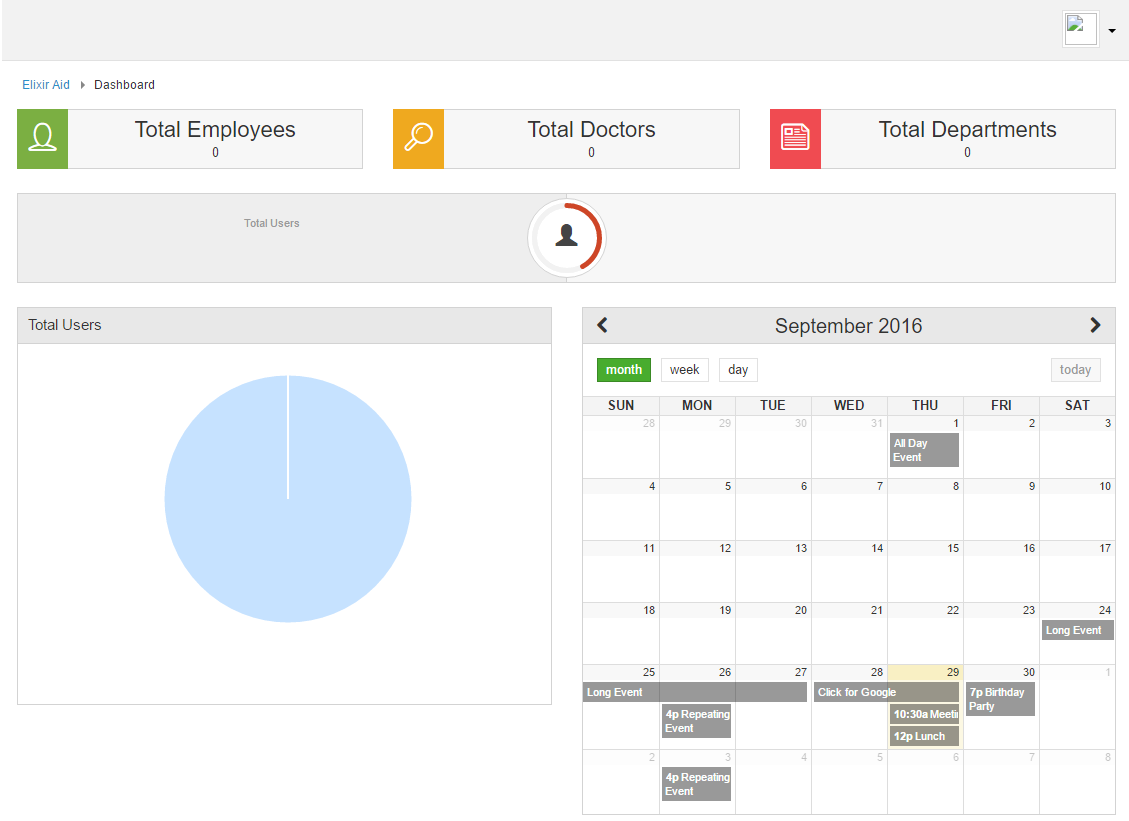Viewport: 1129px width, 821px height.
Task: Open the Elixir Aid breadcrumb link
Action: click(45, 84)
